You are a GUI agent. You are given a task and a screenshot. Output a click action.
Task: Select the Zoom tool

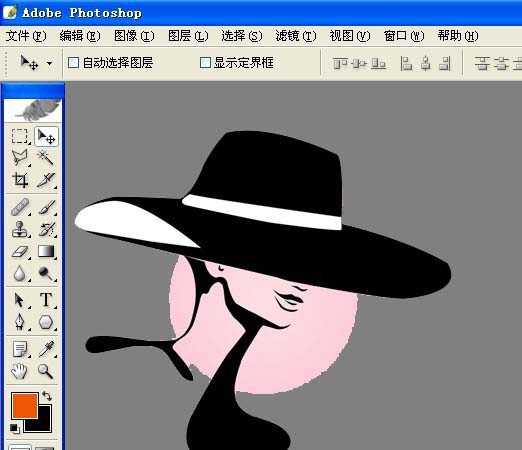tap(46, 371)
